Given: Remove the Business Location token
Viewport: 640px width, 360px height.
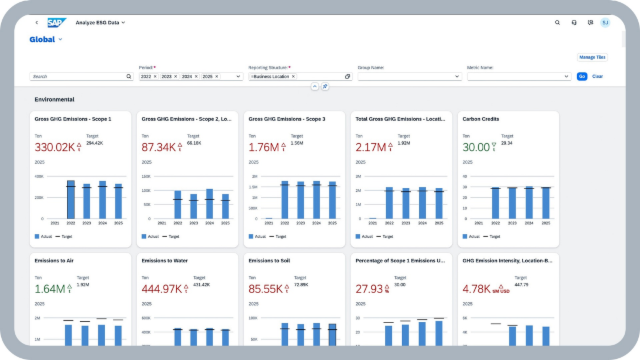Looking at the screenshot, I should [293, 76].
